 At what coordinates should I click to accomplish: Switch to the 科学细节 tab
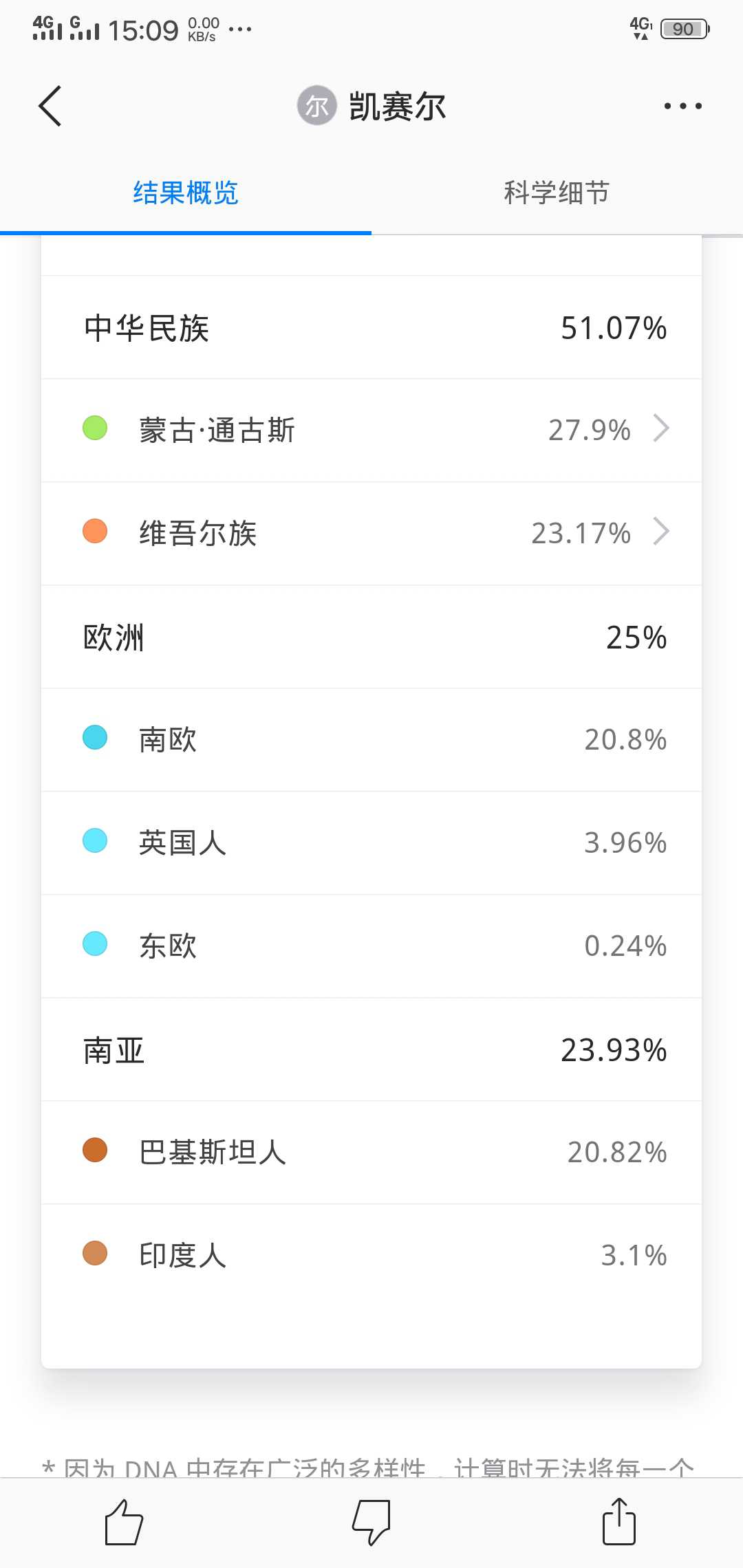557,193
